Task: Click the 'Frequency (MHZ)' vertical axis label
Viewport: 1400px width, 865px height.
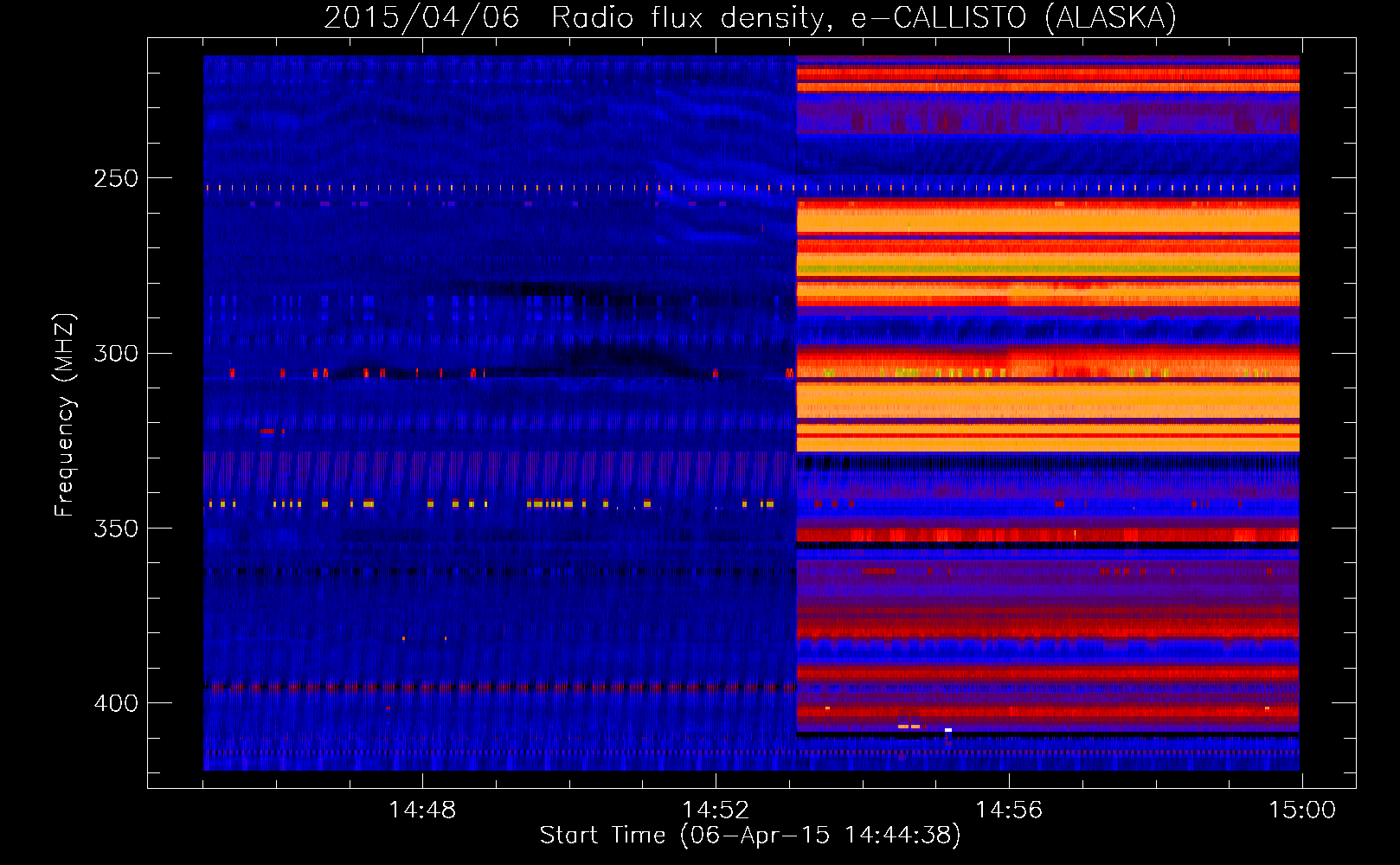Action: [x=65, y=415]
